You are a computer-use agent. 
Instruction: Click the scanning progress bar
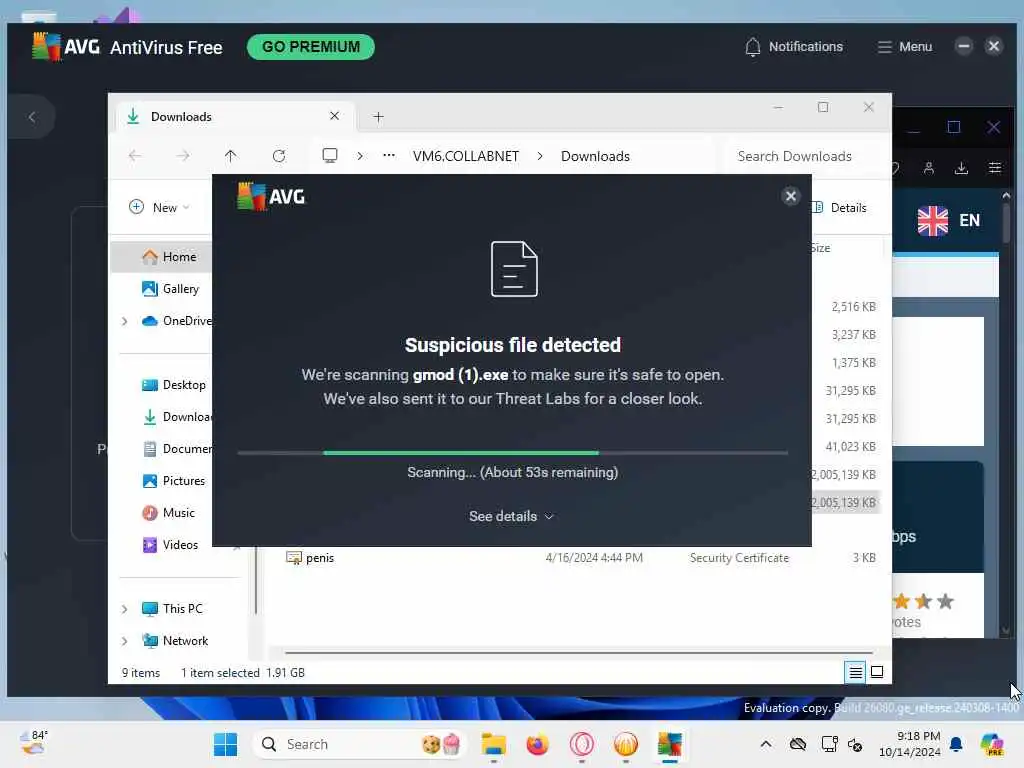pyautogui.click(x=513, y=453)
